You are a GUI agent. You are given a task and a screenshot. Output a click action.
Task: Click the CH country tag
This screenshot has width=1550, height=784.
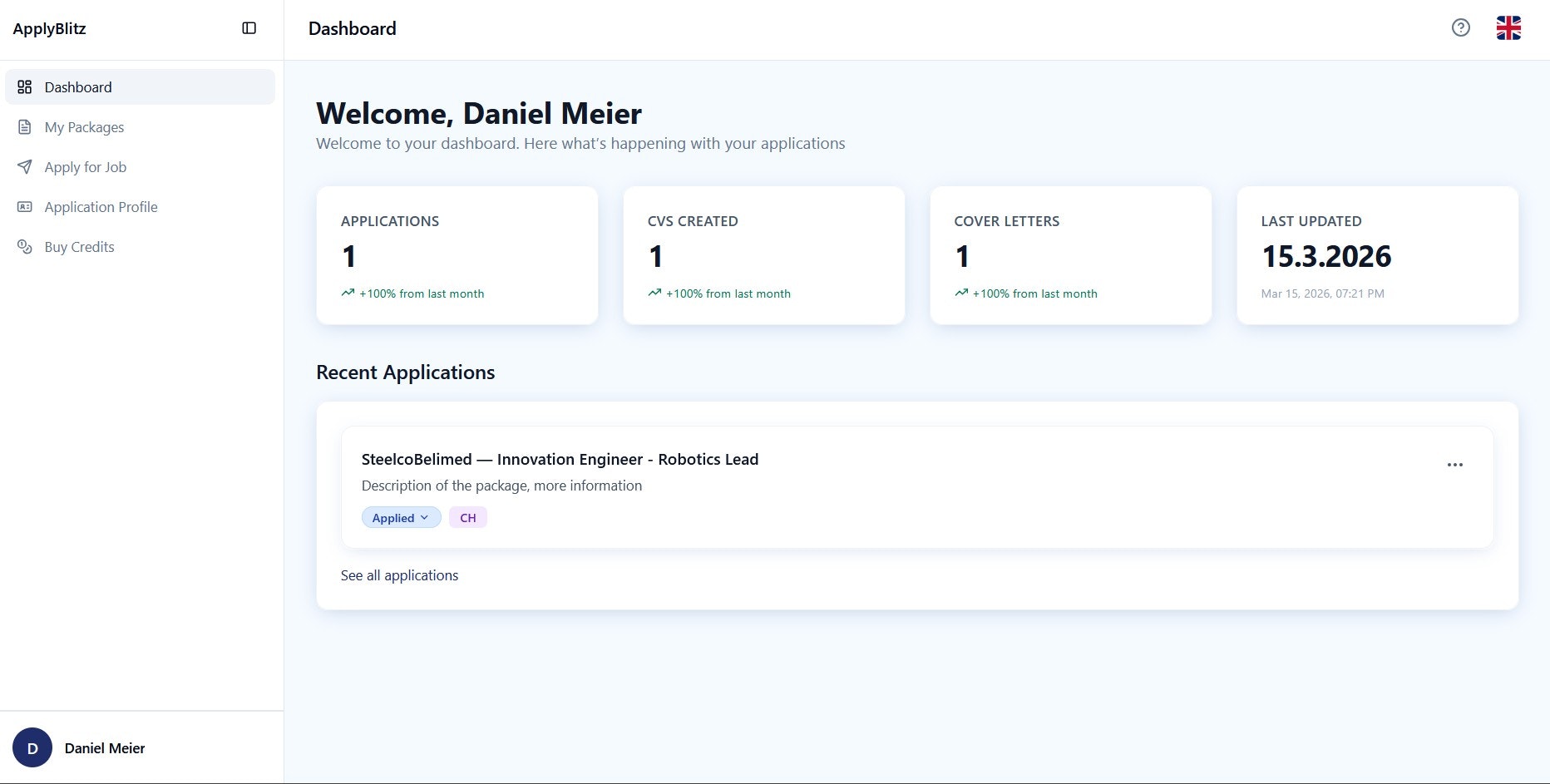468,517
